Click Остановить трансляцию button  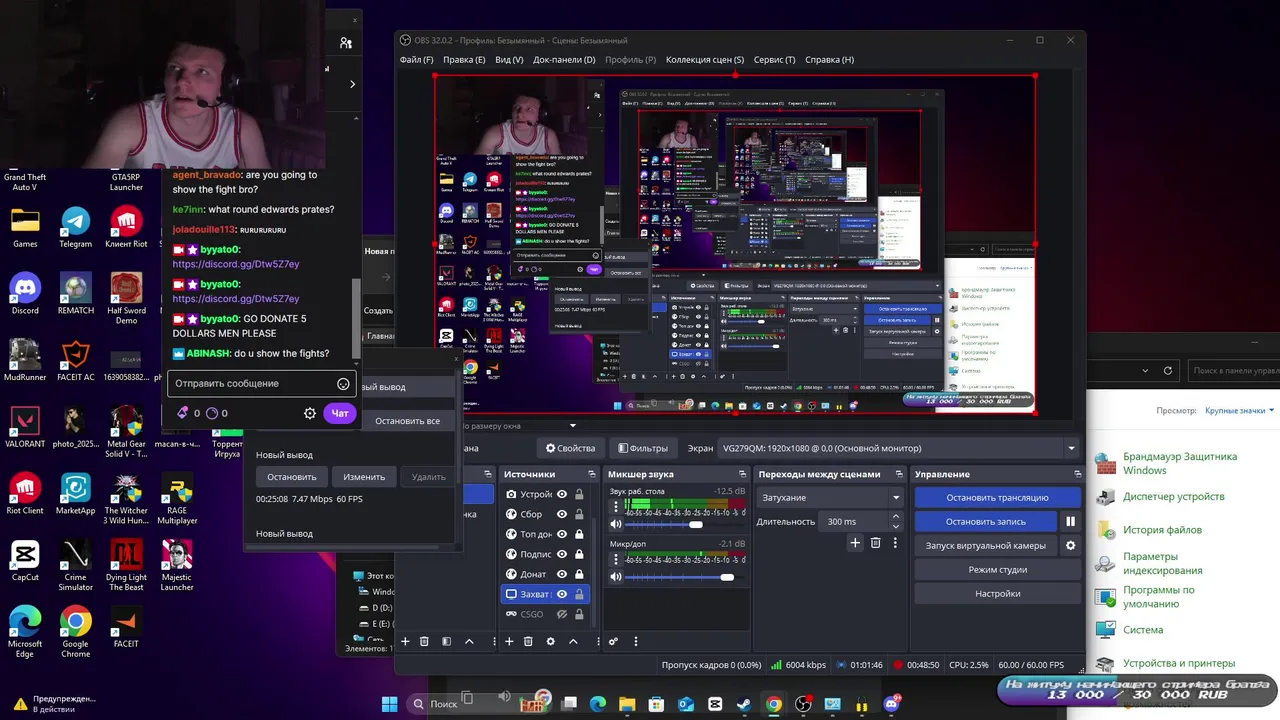click(x=998, y=497)
